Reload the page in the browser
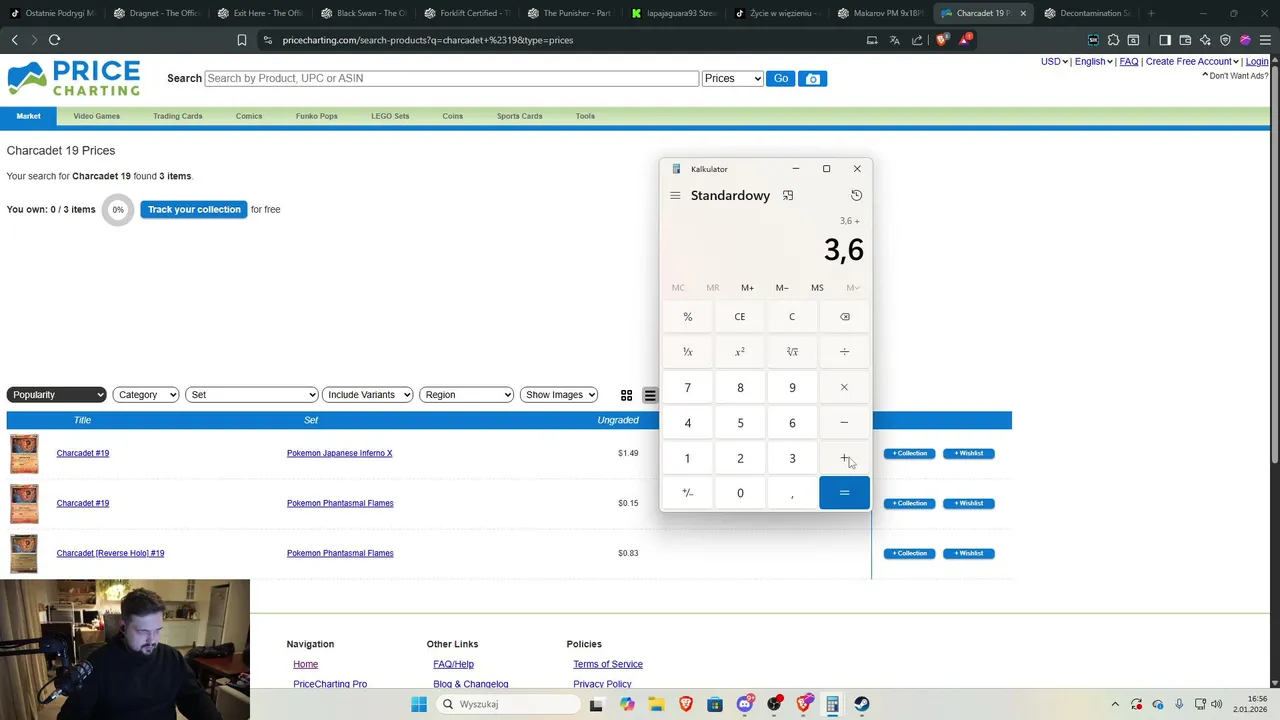The width and height of the screenshot is (1280, 720). point(54,40)
